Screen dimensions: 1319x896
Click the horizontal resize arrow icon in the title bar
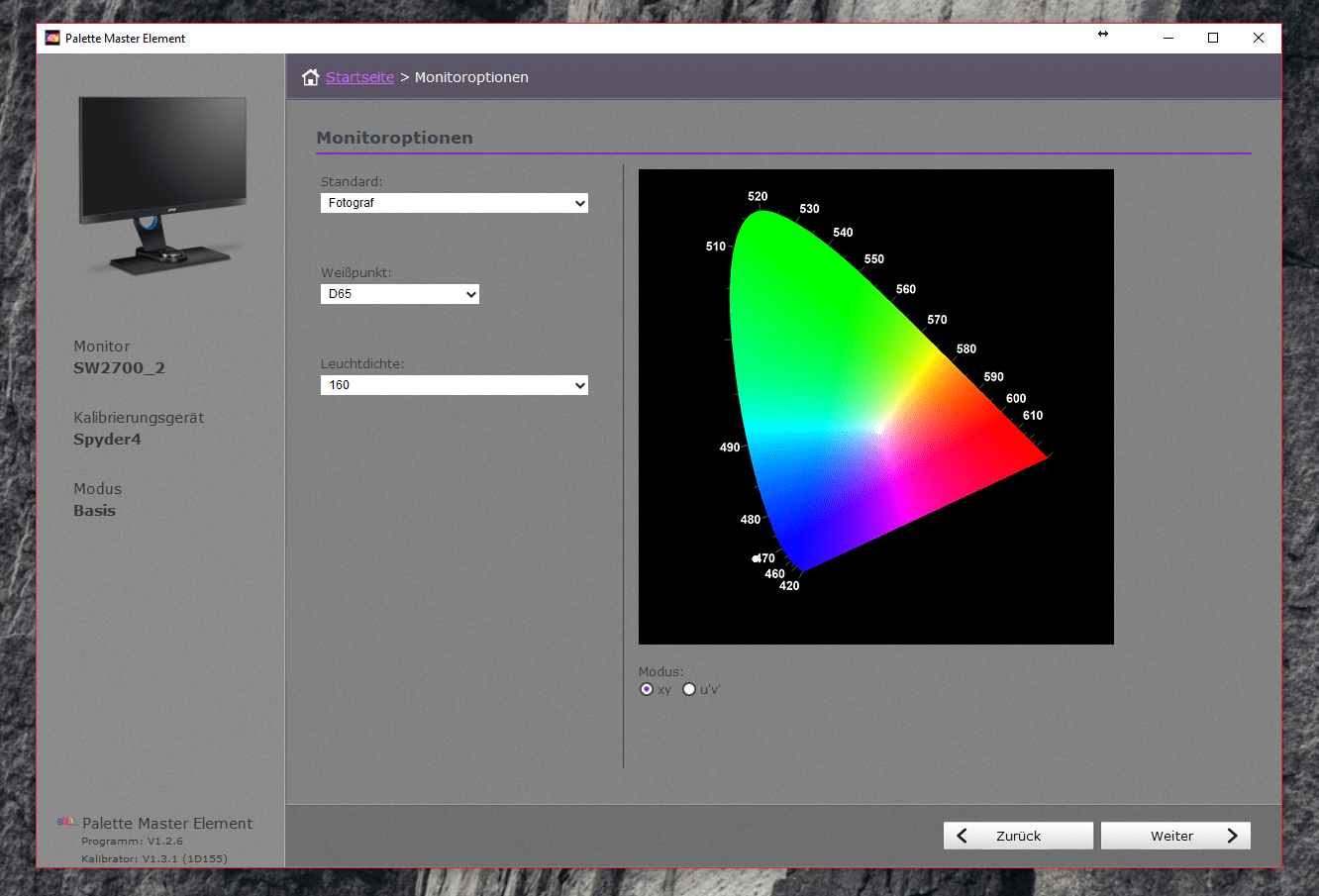[1103, 34]
